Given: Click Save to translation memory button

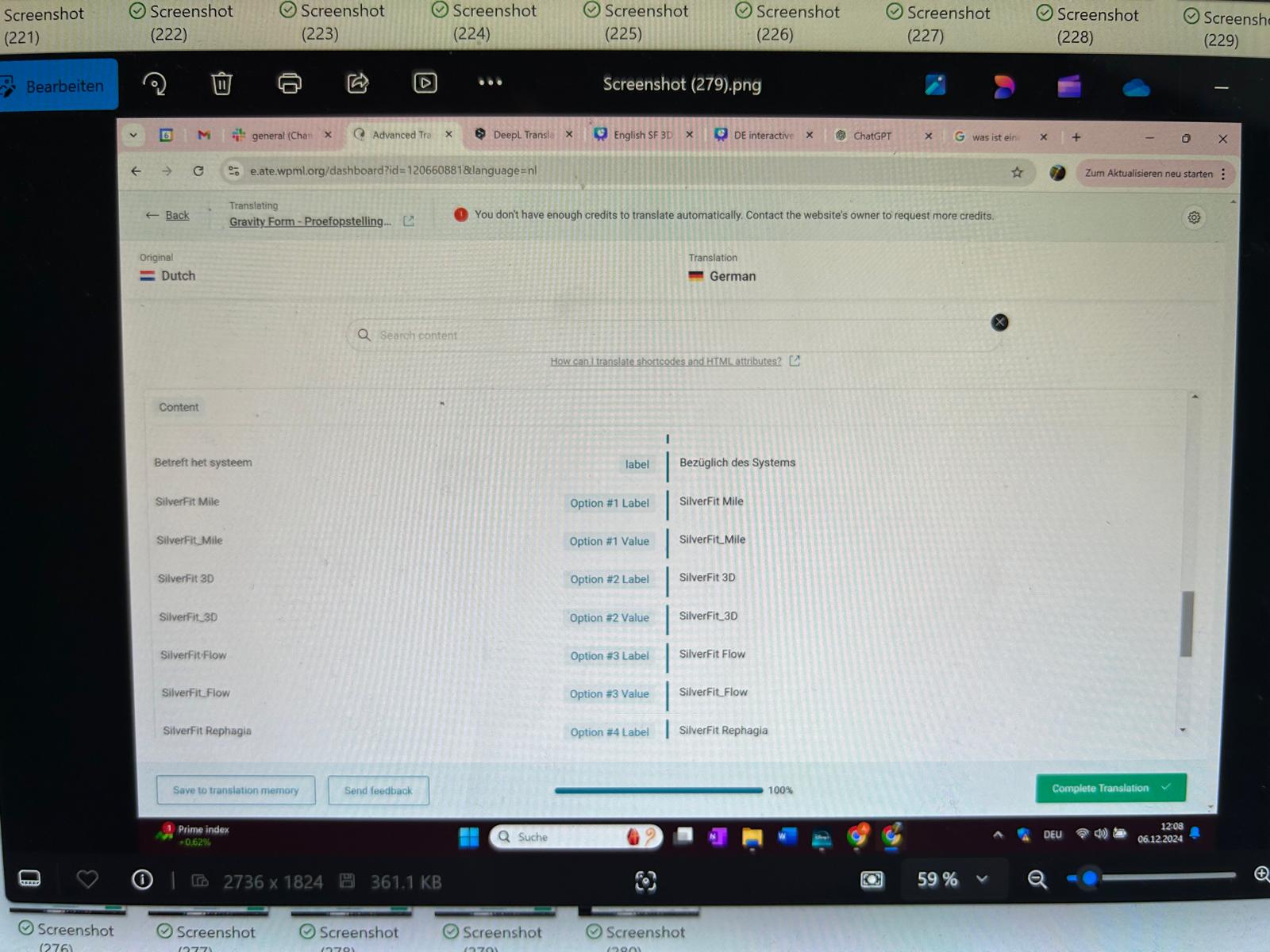Looking at the screenshot, I should pos(236,790).
